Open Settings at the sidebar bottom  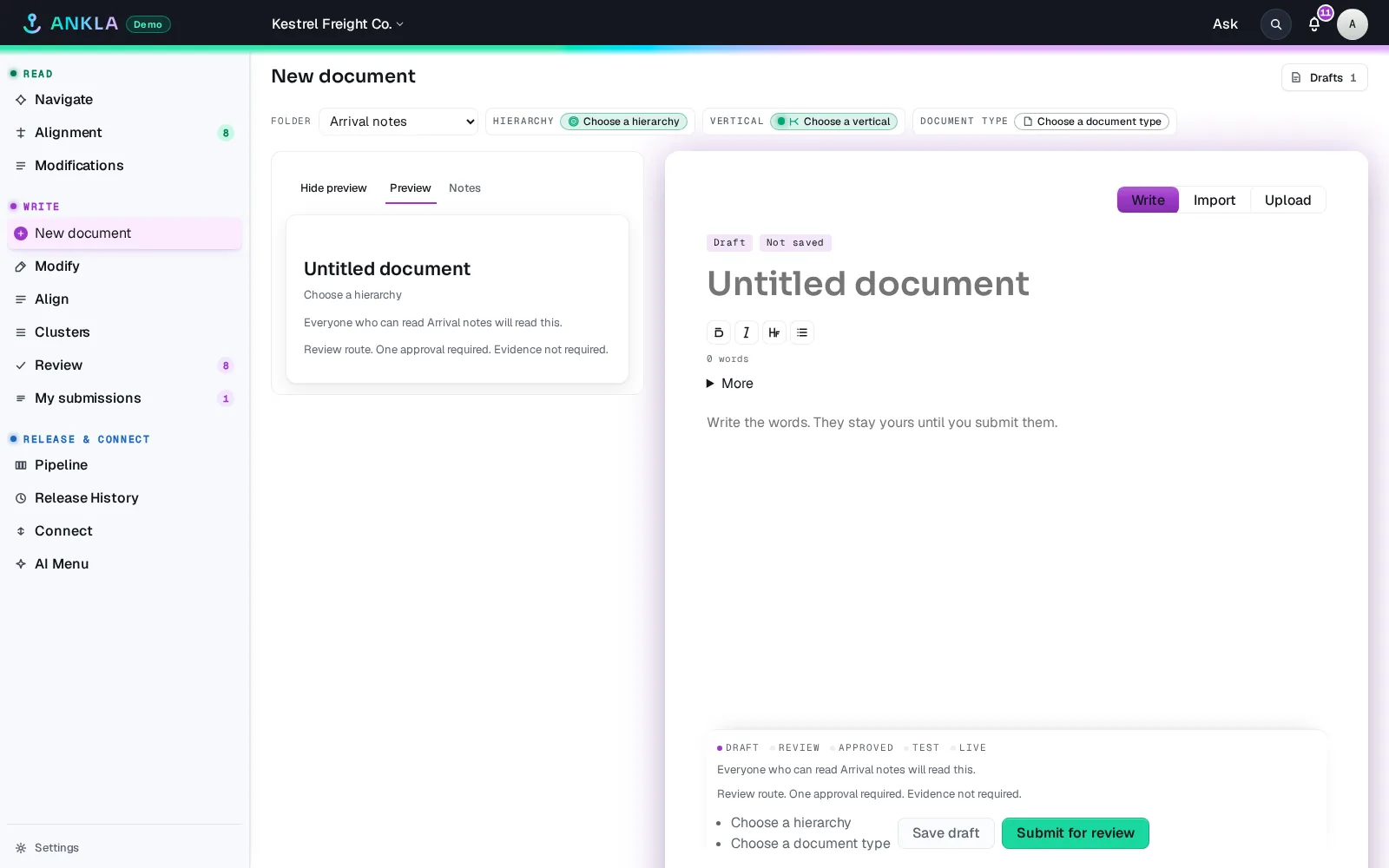(x=124, y=848)
